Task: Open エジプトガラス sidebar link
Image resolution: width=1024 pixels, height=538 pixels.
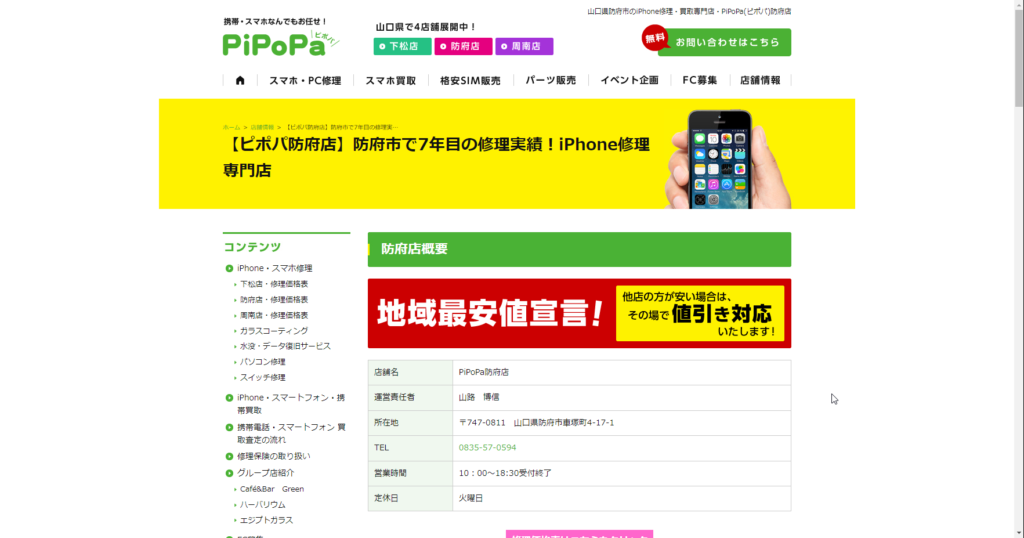Action: click(266, 520)
